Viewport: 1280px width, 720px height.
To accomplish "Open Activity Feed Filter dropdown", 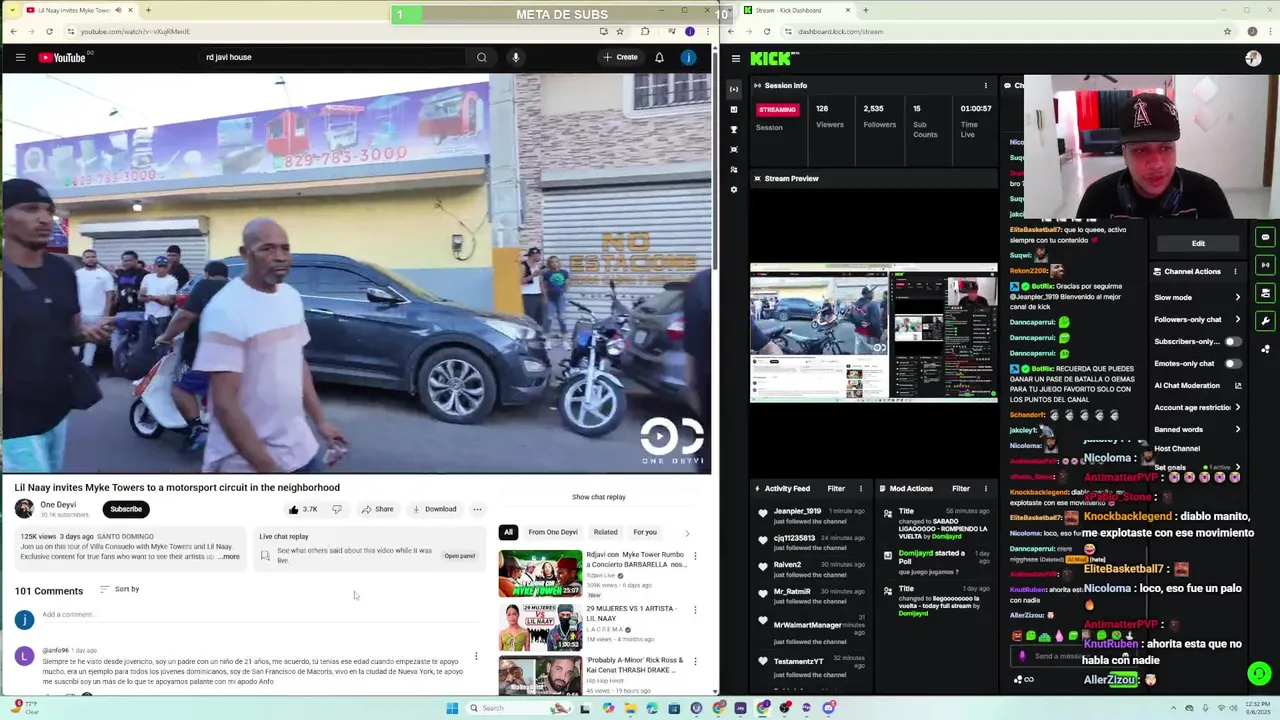I will click(836, 488).
